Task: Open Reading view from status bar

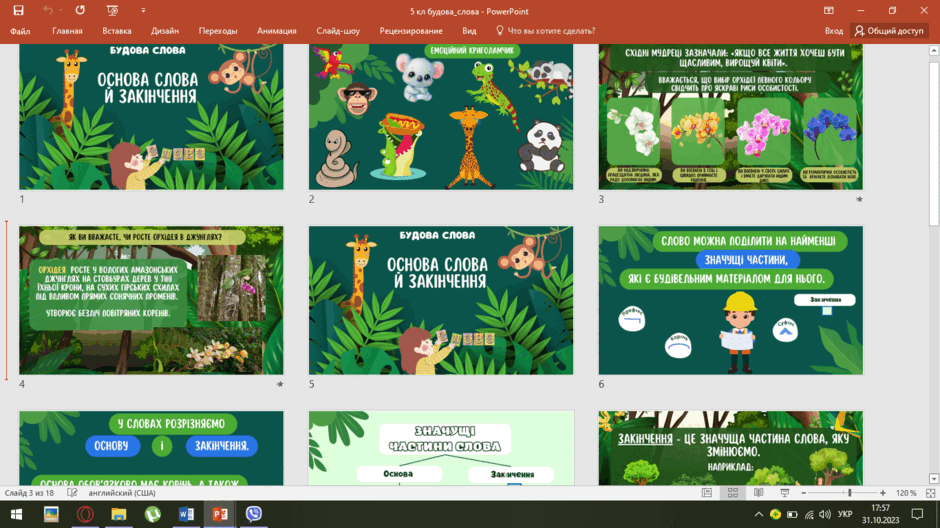Action: click(x=758, y=493)
